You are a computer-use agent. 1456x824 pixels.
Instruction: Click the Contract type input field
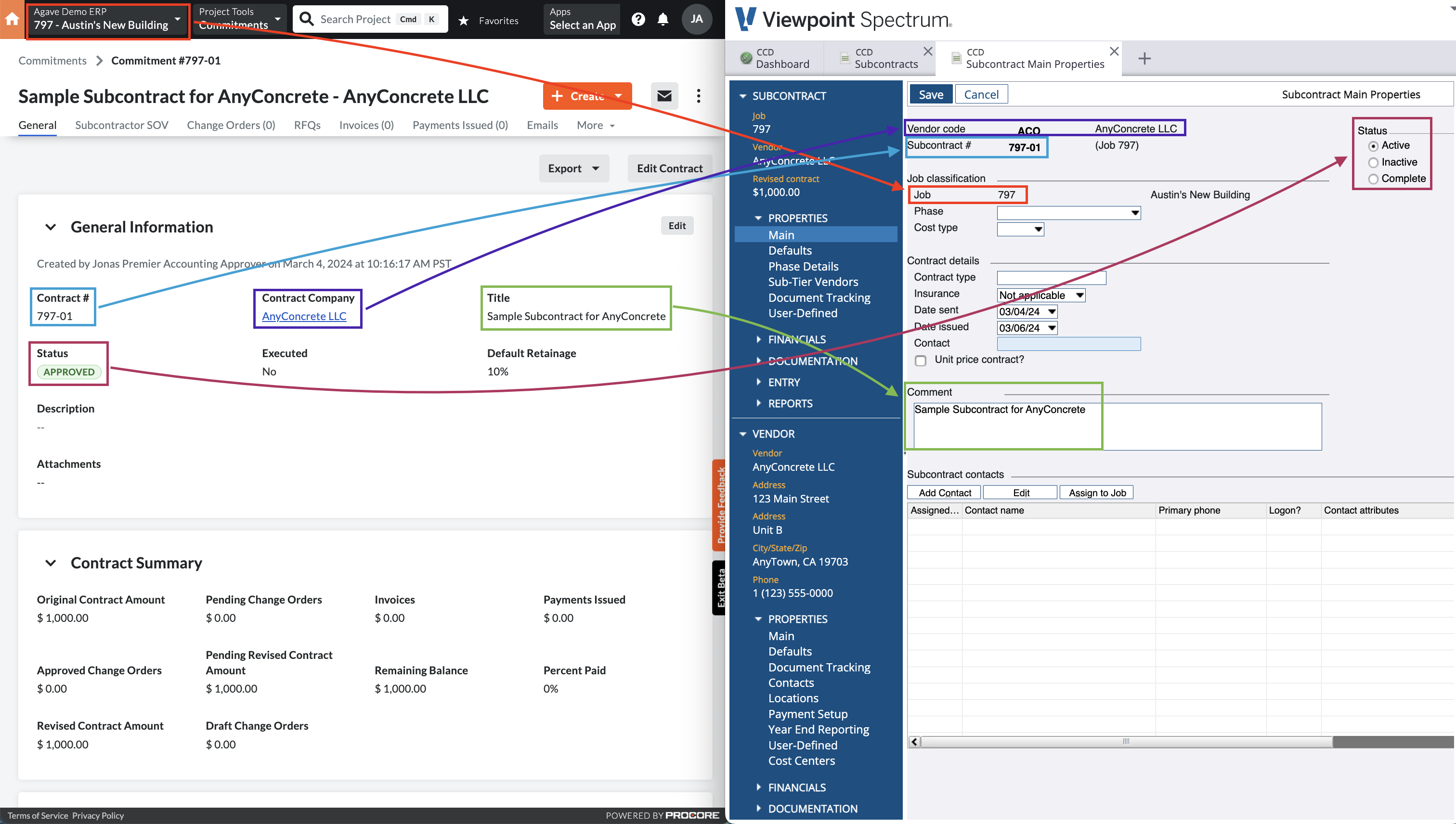pyautogui.click(x=1051, y=278)
